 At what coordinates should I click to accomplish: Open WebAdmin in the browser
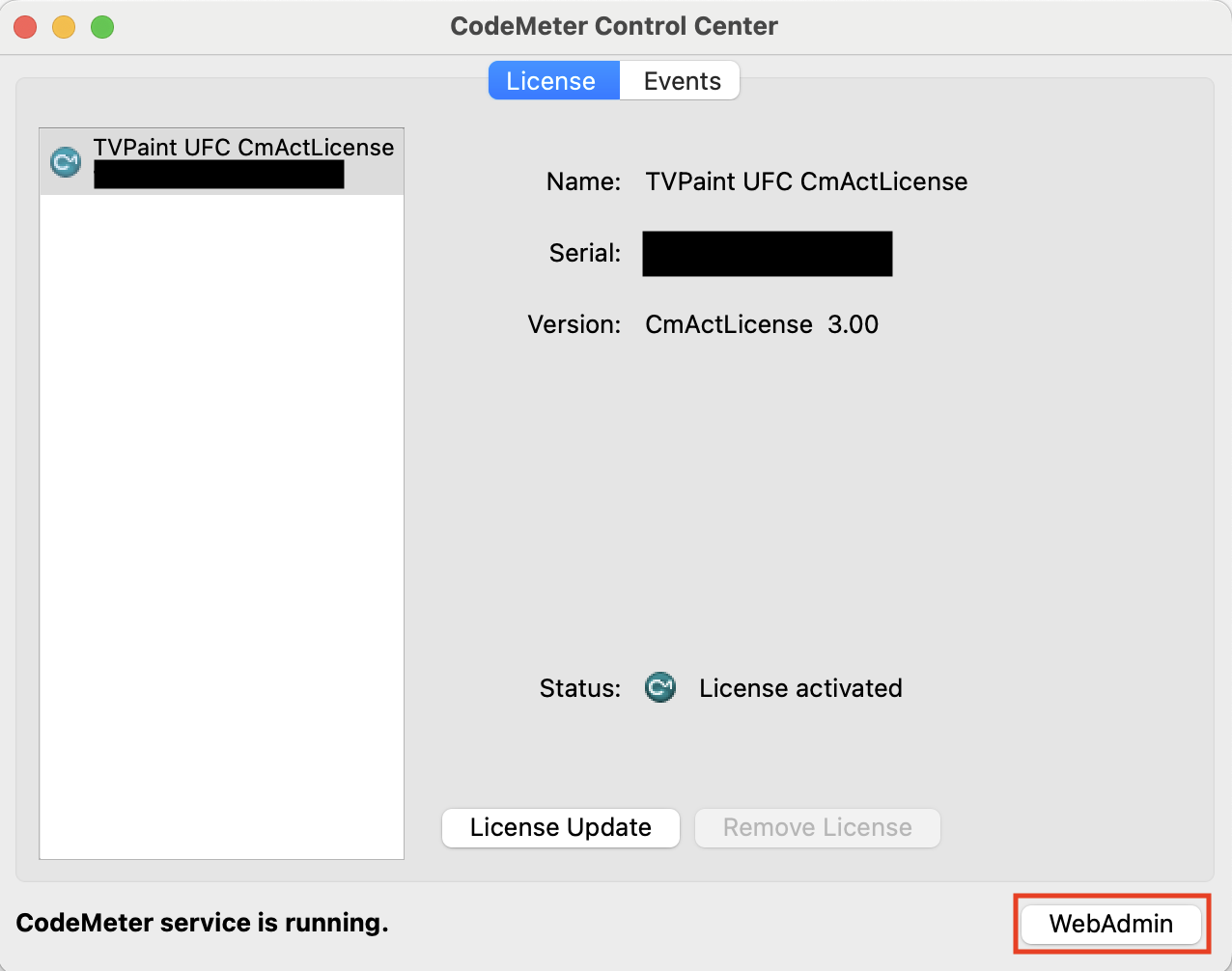click(x=1111, y=924)
